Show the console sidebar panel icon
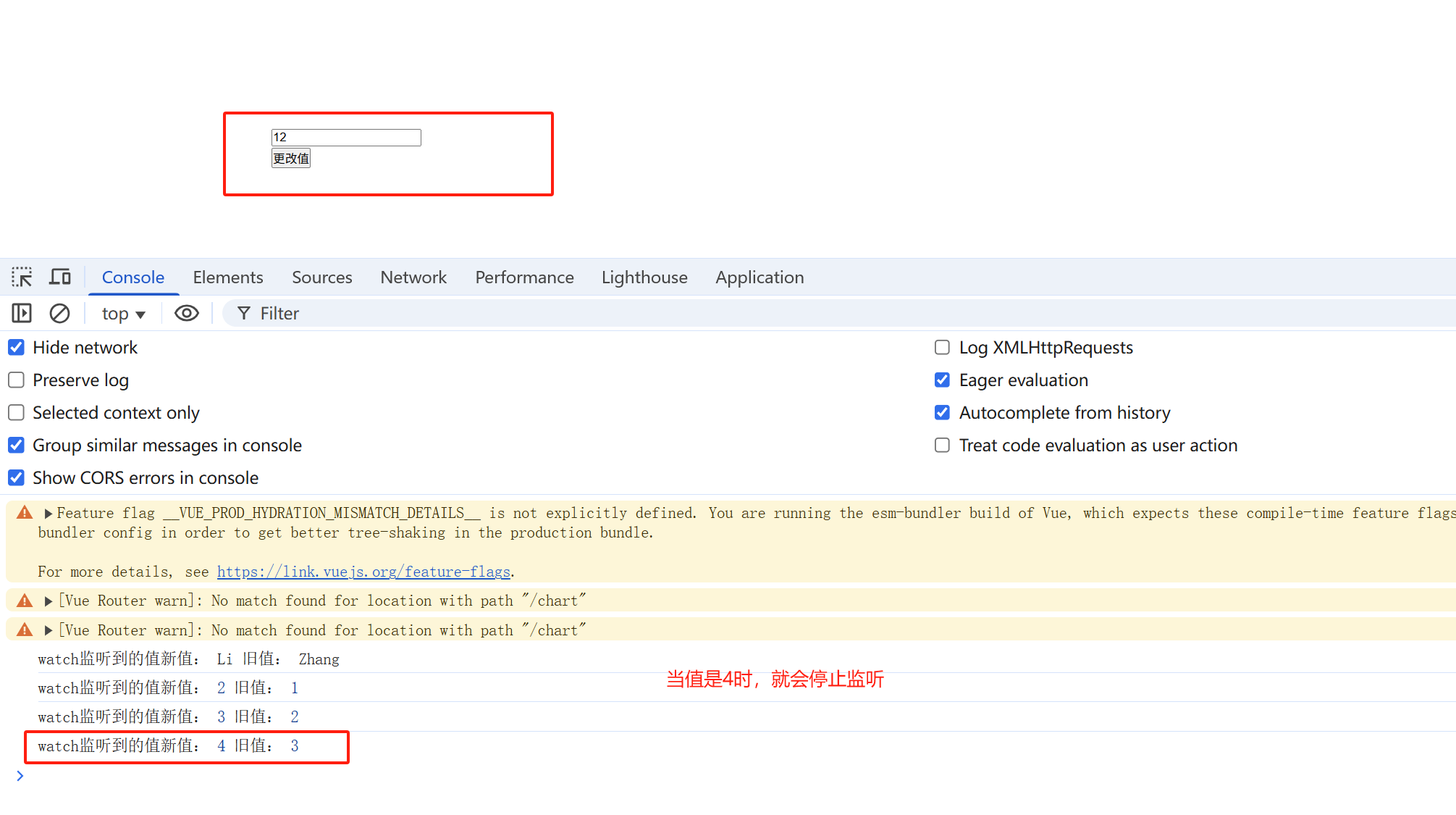 (22, 313)
